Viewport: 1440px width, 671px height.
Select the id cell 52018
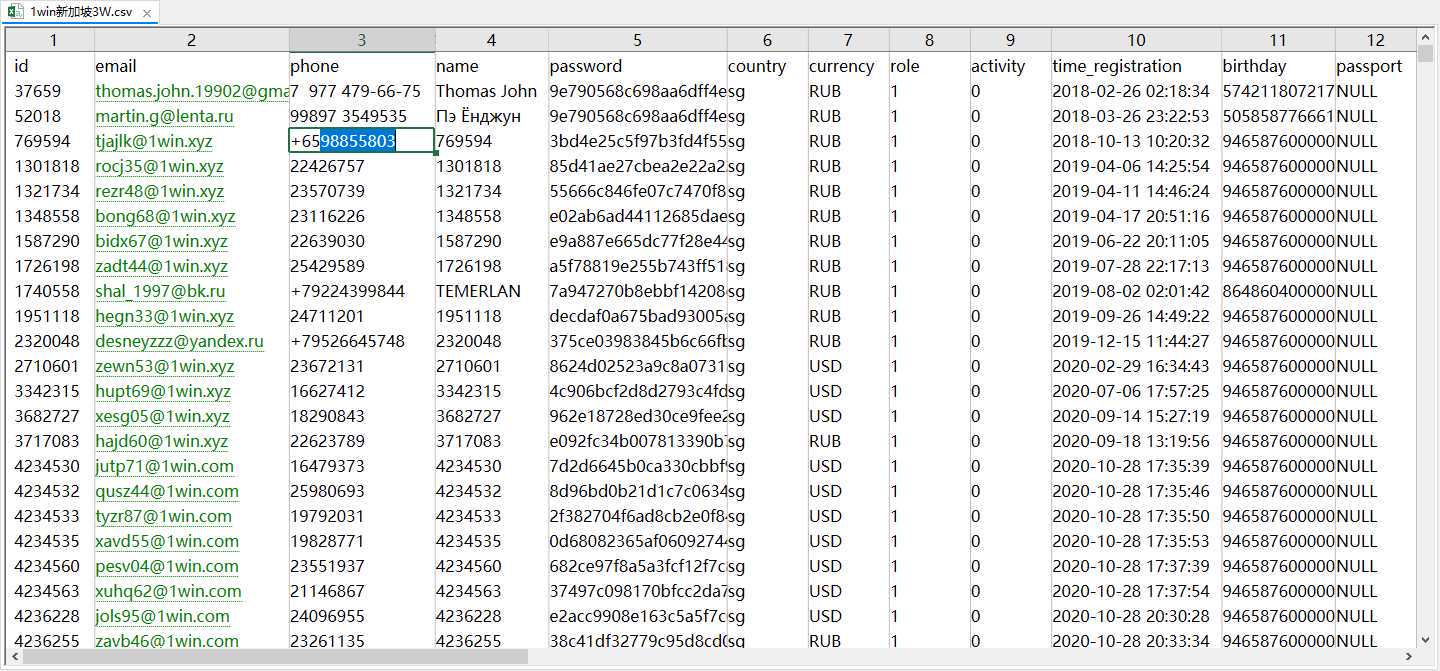(52, 116)
